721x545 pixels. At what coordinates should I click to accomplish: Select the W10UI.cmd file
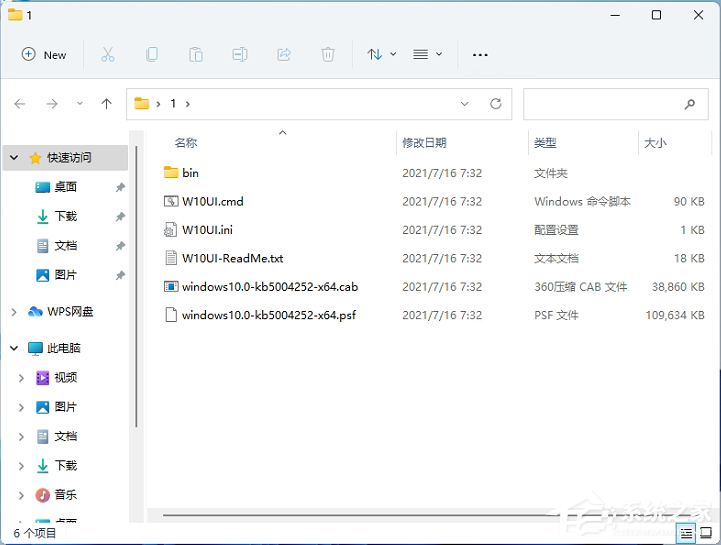[x=212, y=201]
